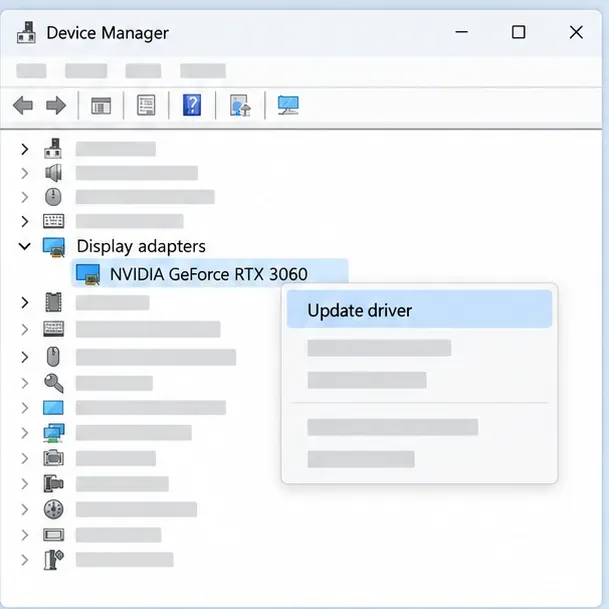Screen dimensions: 609x609
Task: Go back with the left arrow toolbar button
Action: (x=23, y=106)
